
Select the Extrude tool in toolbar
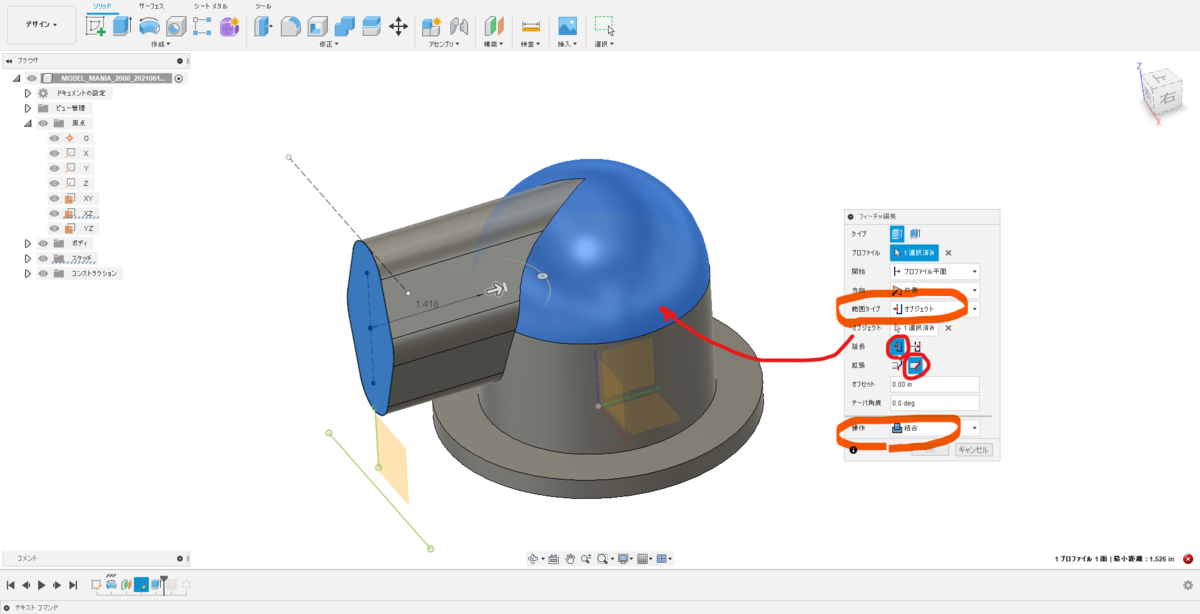coord(122,27)
